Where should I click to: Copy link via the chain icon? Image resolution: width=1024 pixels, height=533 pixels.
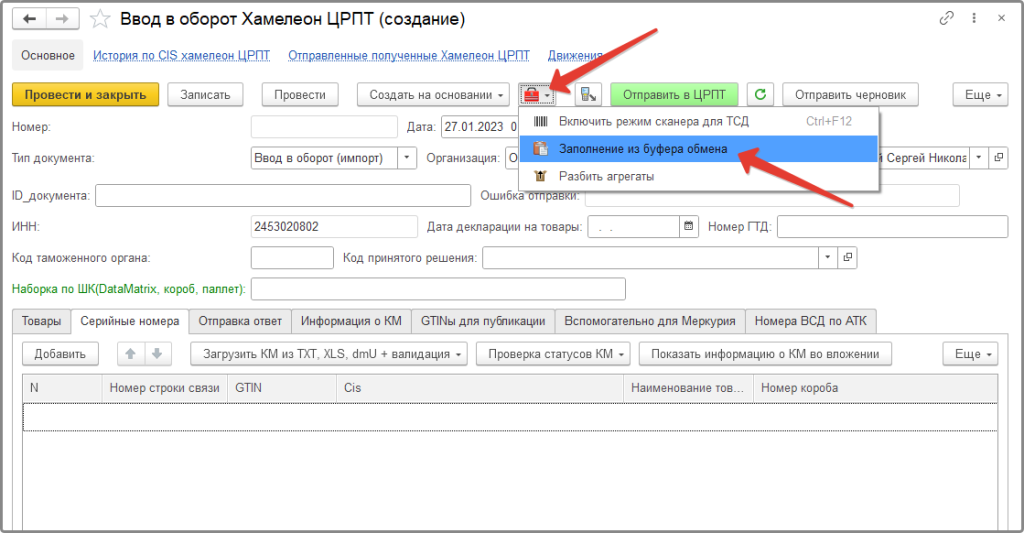pos(946,18)
